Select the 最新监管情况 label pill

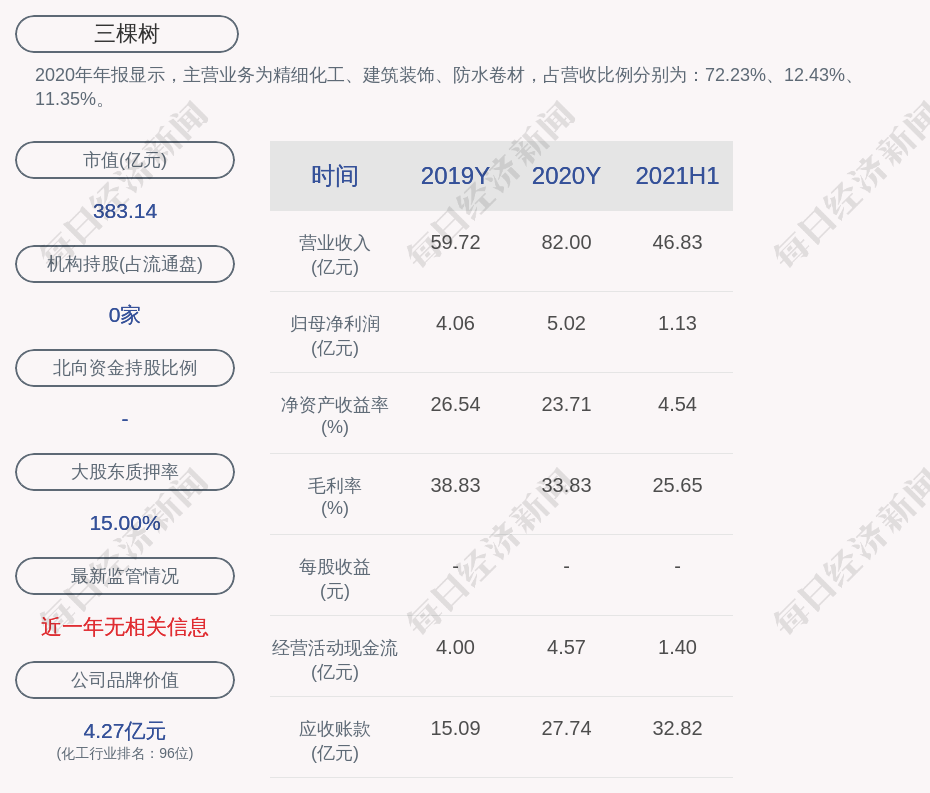125,576
